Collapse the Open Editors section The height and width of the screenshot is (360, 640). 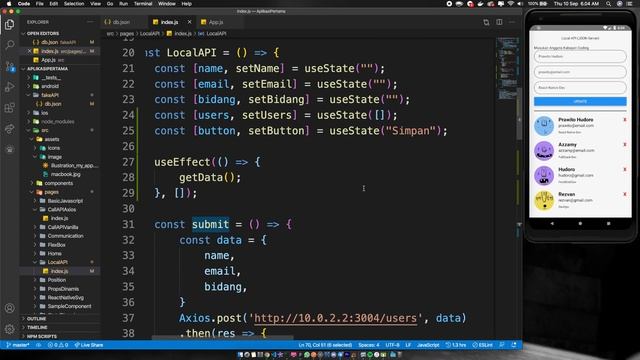click(61, 33)
